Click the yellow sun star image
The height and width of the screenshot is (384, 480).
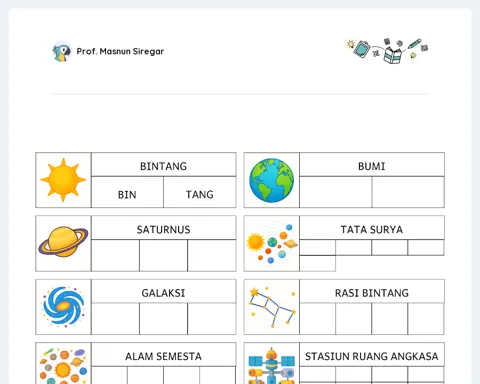point(63,180)
